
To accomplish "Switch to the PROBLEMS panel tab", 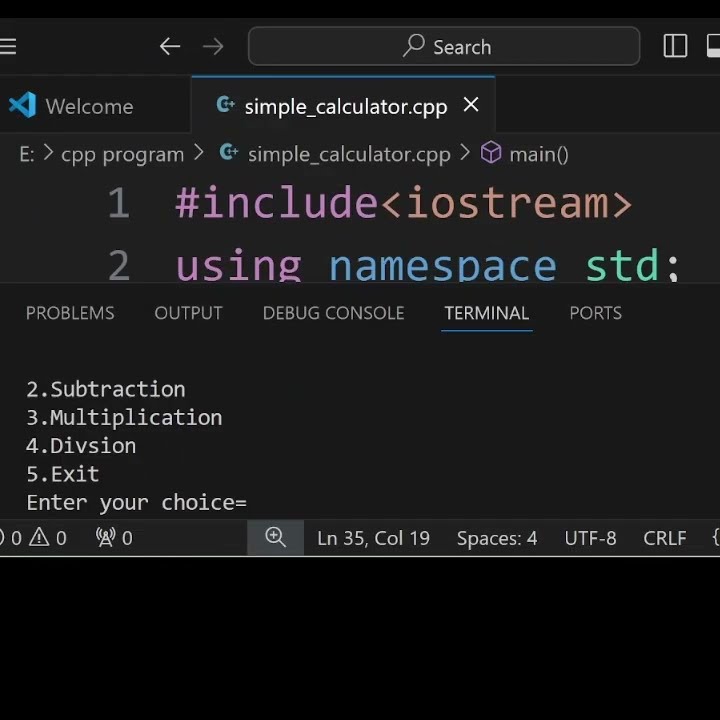I will [x=70, y=313].
